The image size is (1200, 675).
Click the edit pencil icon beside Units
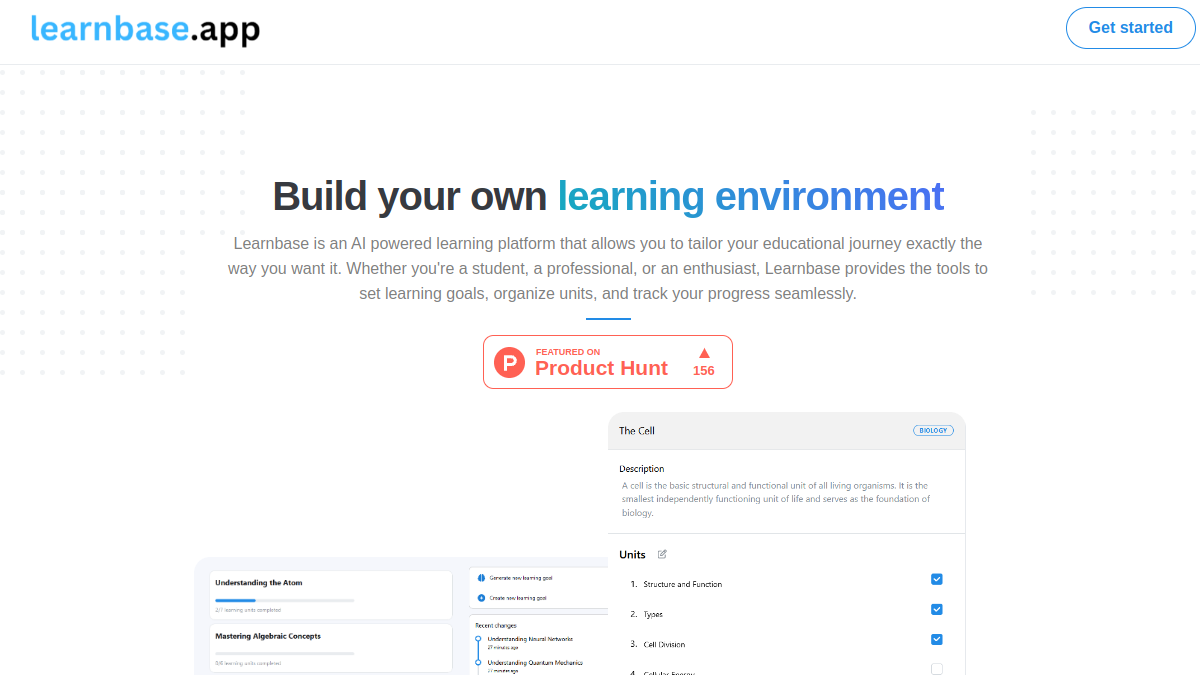pyautogui.click(x=662, y=554)
